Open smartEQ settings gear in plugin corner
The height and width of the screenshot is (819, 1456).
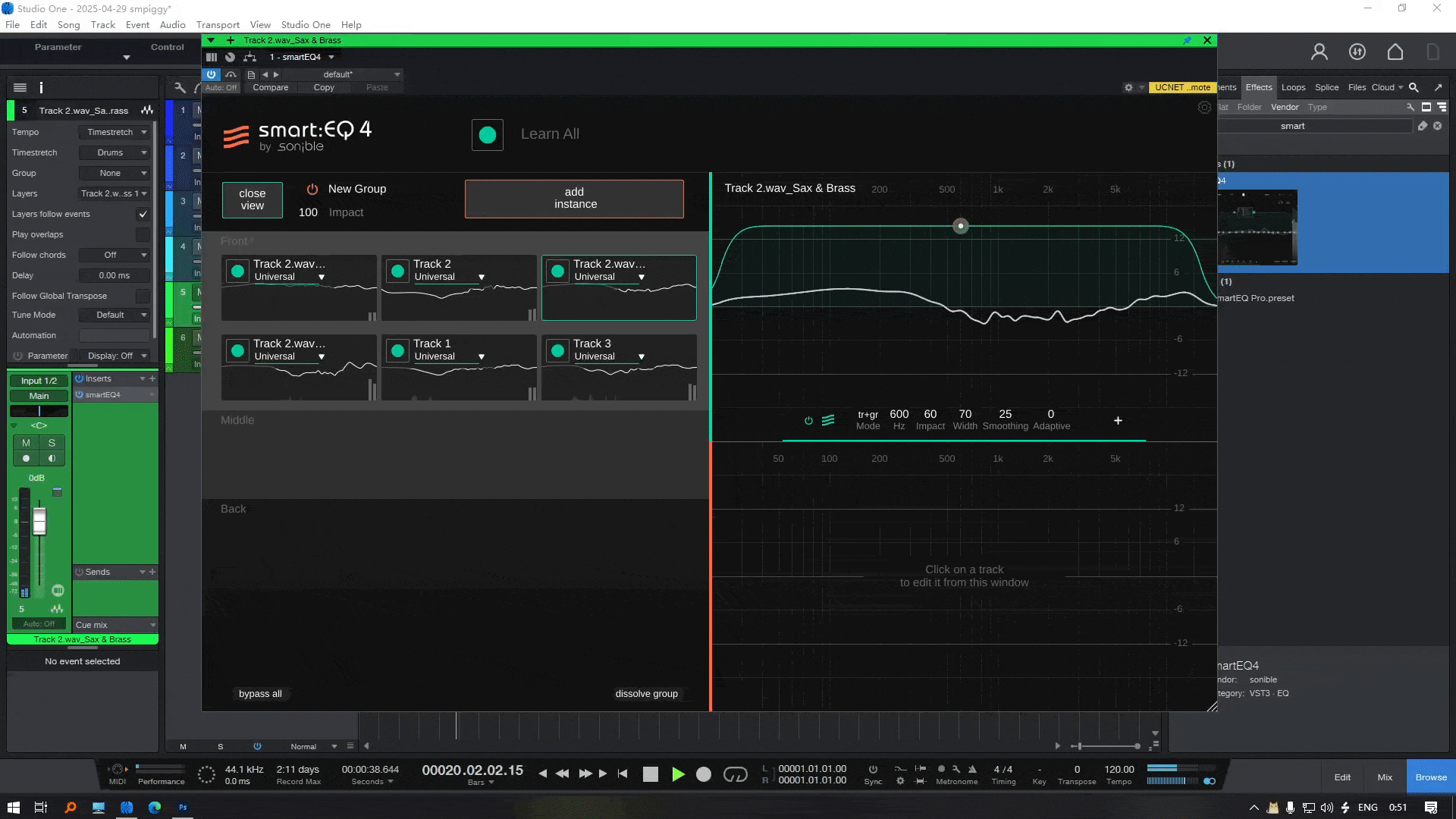1204,108
